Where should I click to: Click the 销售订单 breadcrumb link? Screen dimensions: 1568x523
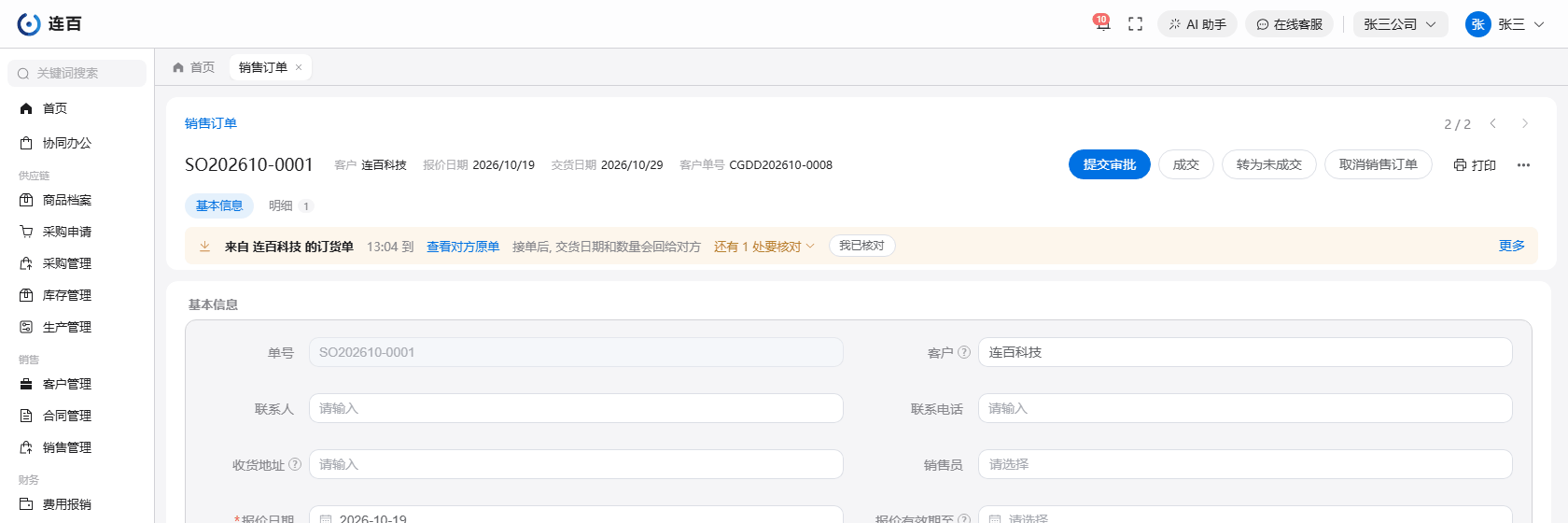(211, 123)
